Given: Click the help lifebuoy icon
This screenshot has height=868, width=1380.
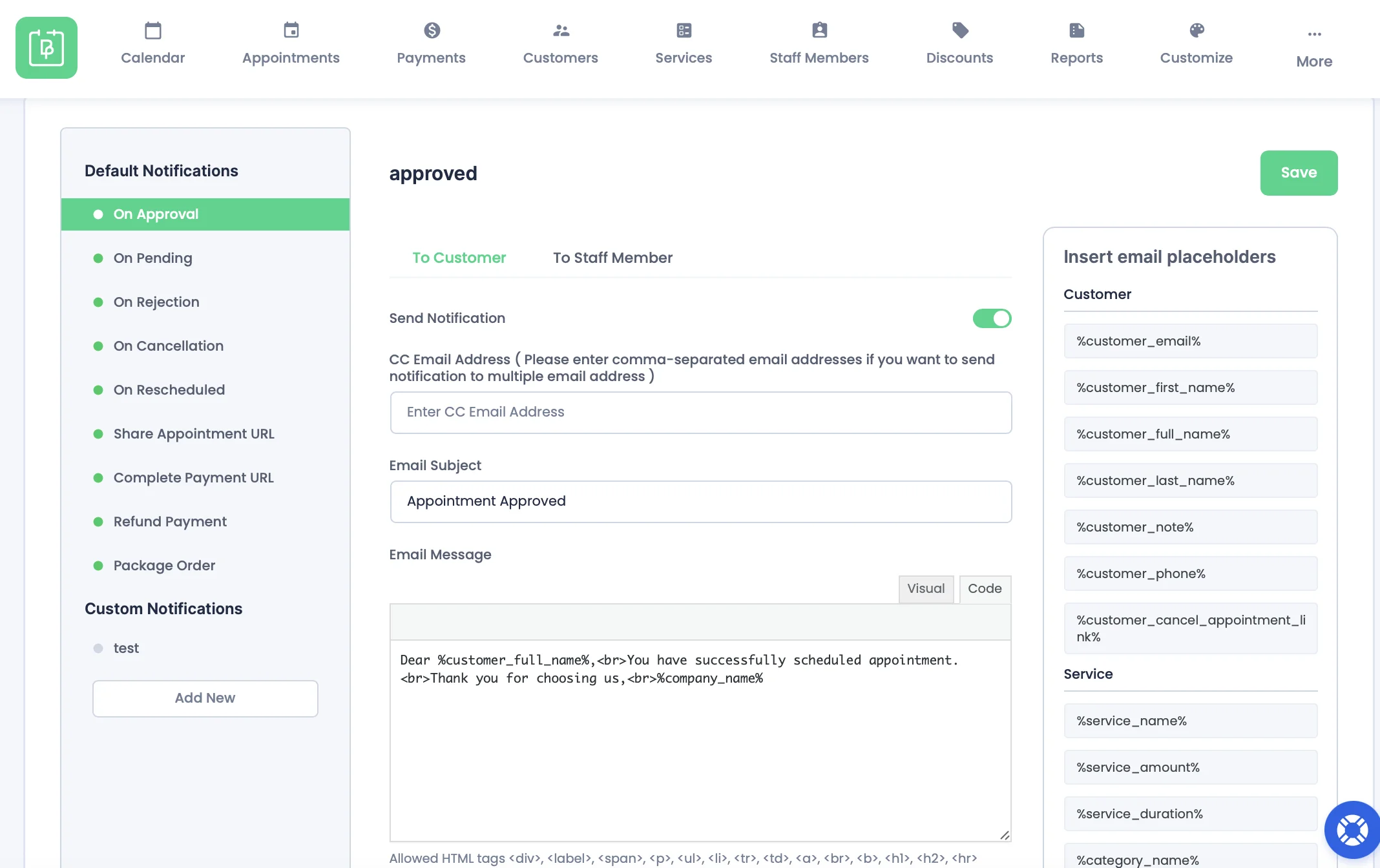Looking at the screenshot, I should (1352, 830).
